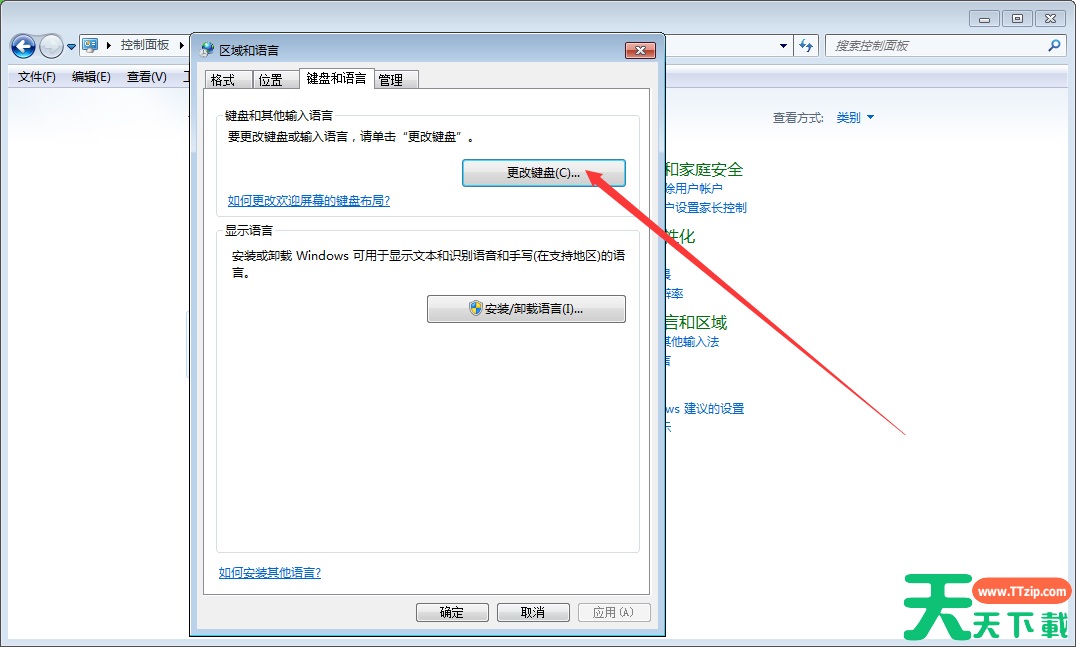Open the 文件(F) menu
1076x647 pixels.
(36, 77)
